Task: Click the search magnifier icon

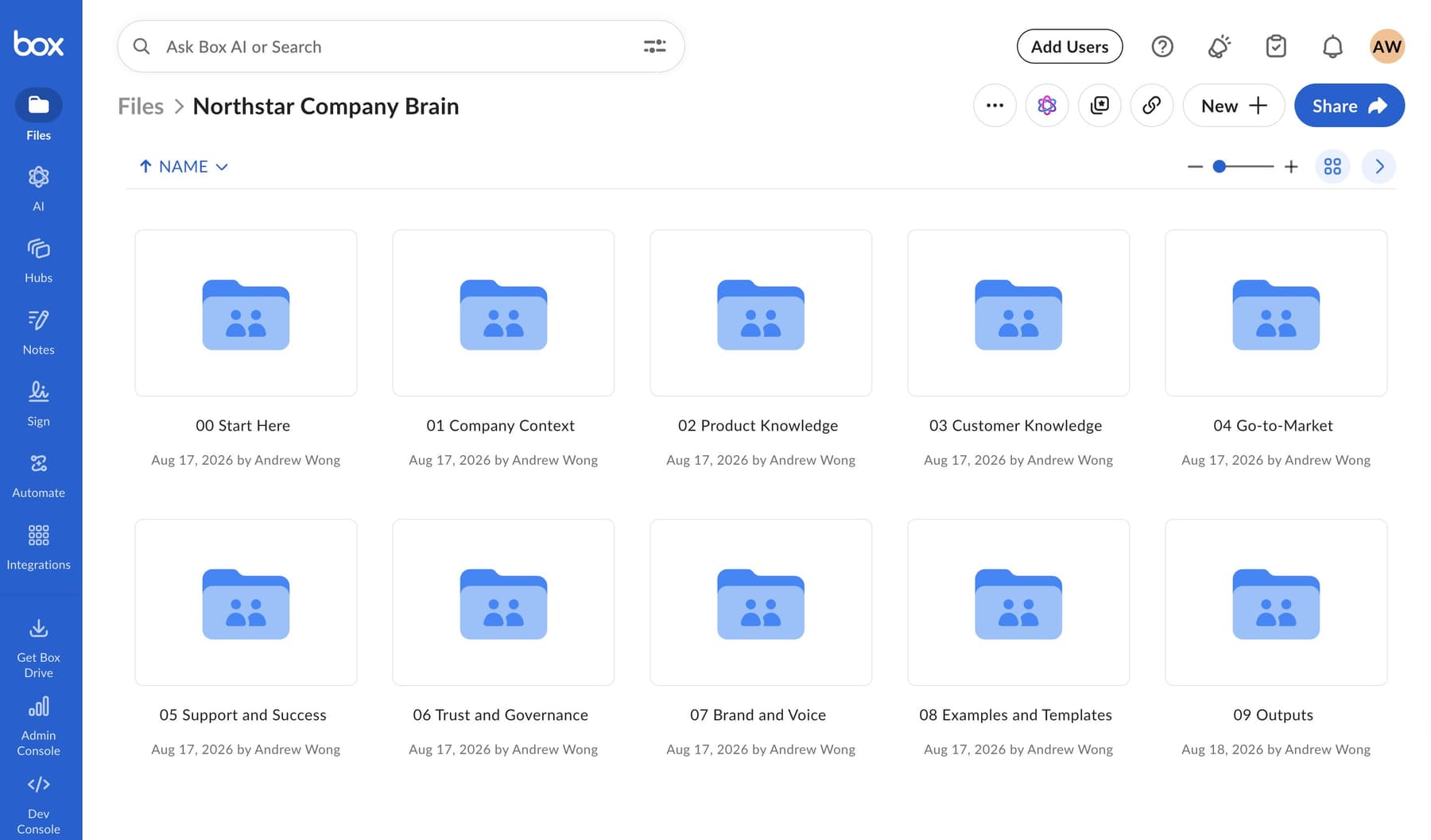Action: (142, 46)
